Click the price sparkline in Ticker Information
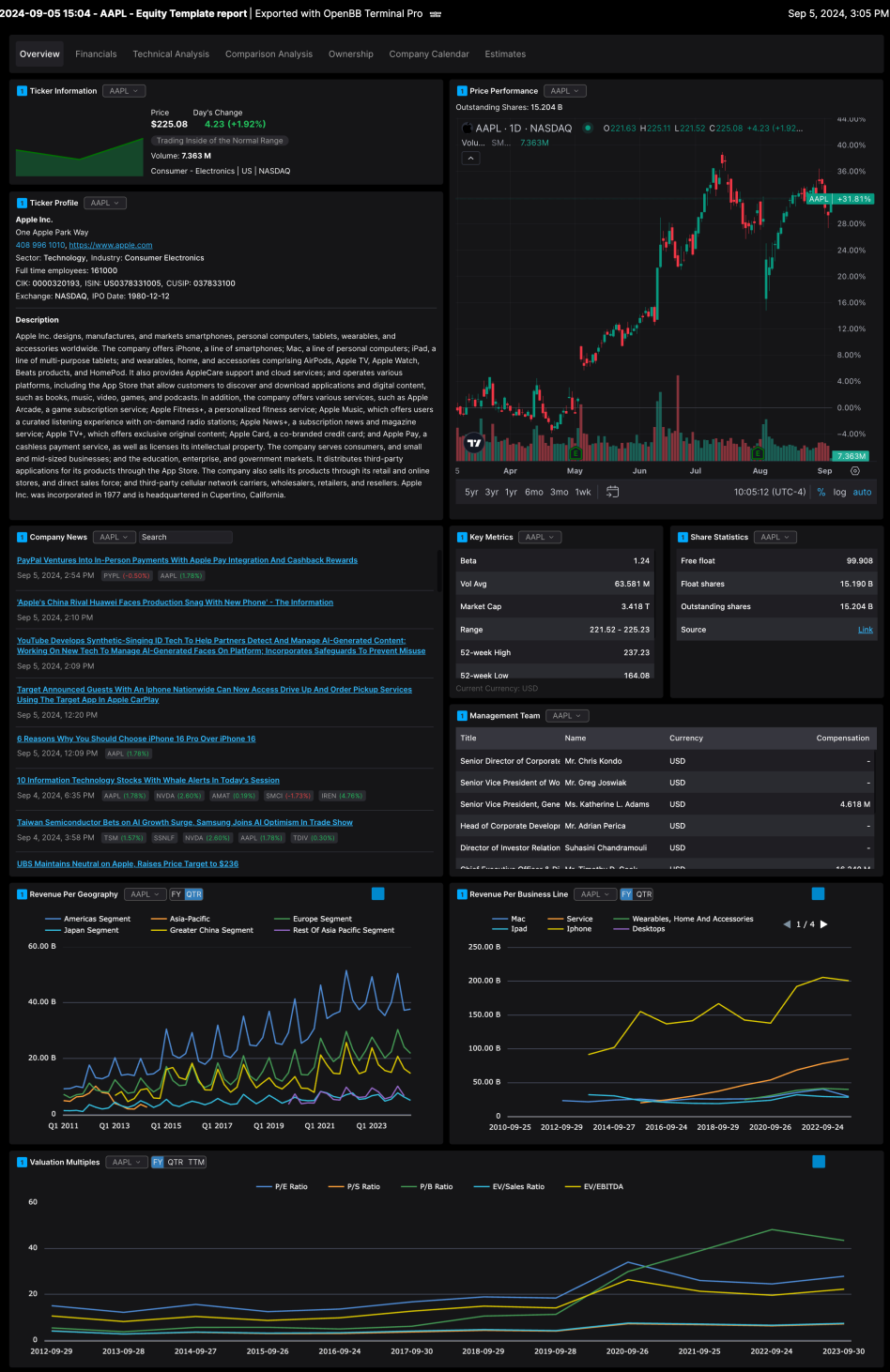Image resolution: width=890 pixels, height=1372 pixels. tap(79, 157)
